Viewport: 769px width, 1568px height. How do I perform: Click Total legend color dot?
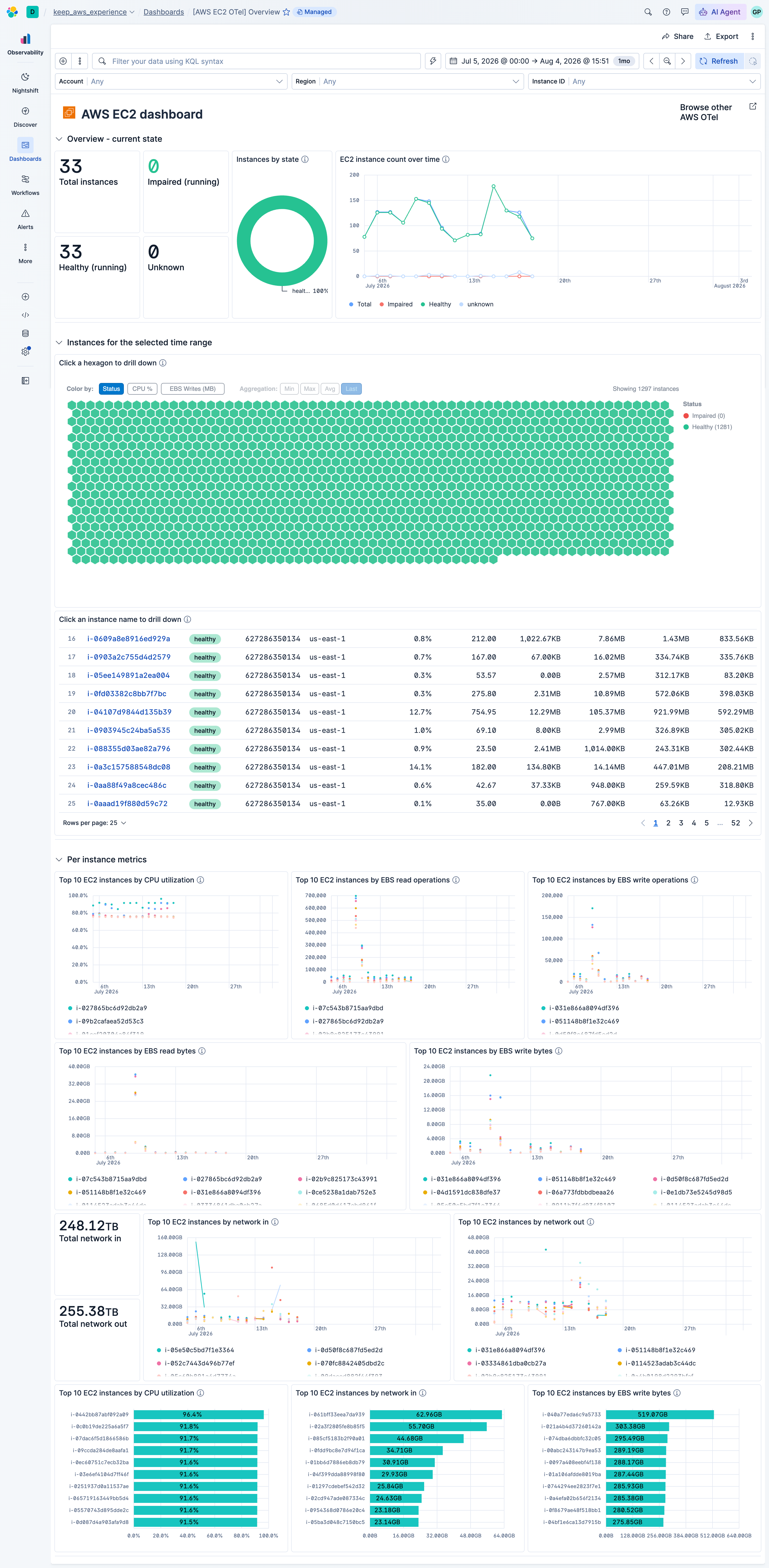(x=351, y=304)
